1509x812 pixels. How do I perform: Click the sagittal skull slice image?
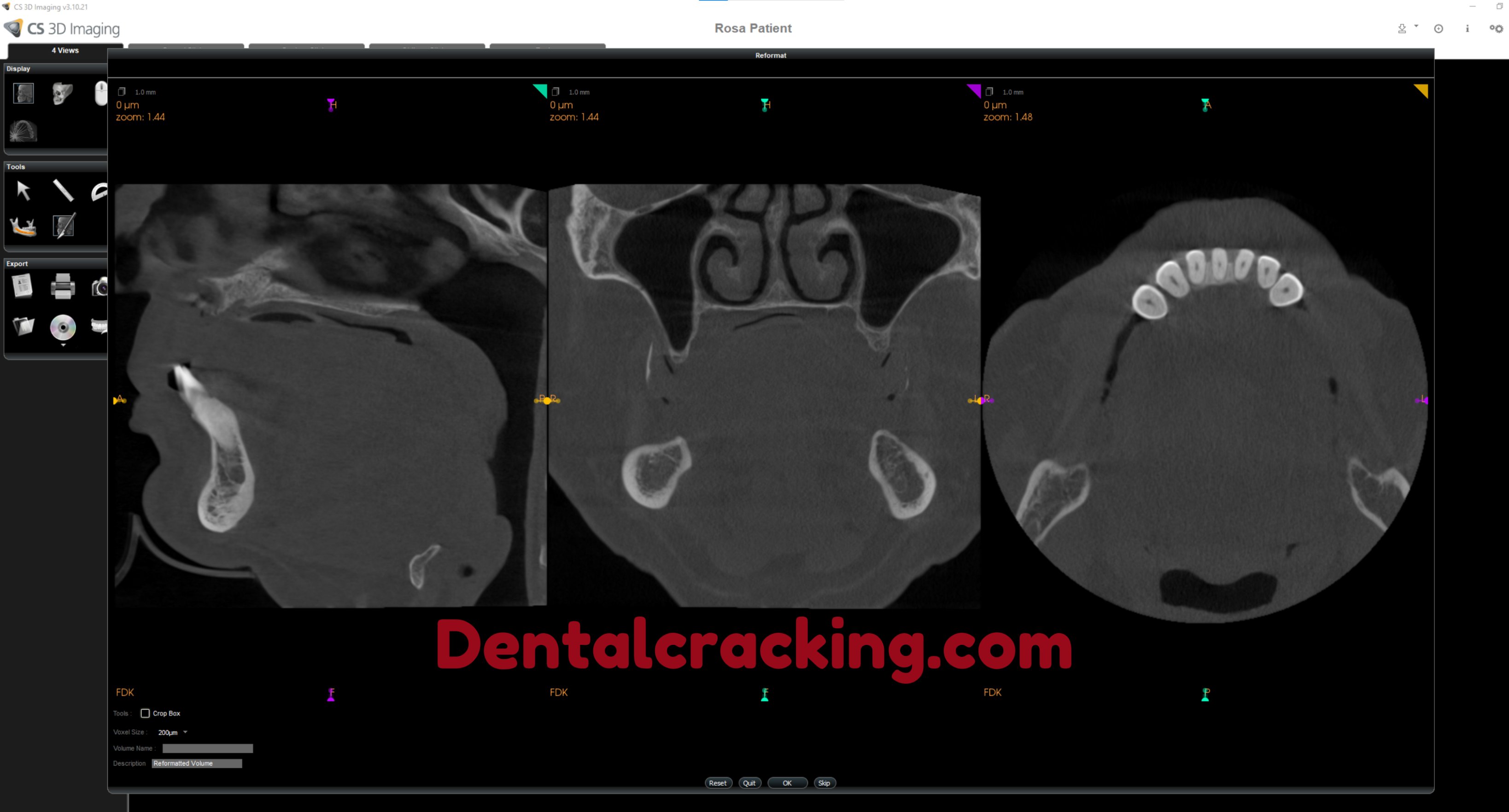point(330,396)
